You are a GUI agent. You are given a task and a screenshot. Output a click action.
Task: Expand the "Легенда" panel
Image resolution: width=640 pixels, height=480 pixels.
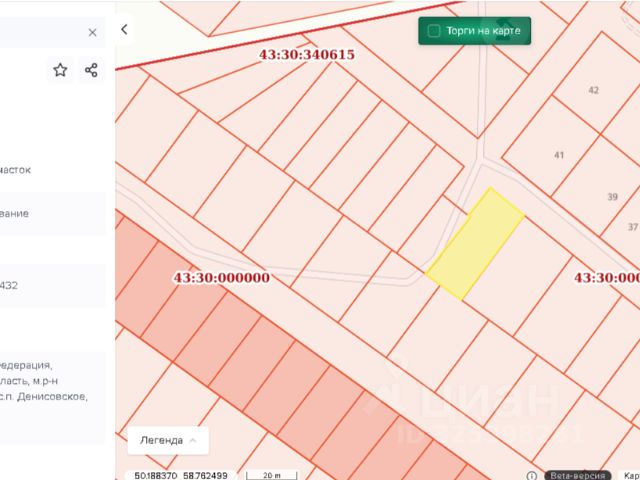tap(168, 440)
